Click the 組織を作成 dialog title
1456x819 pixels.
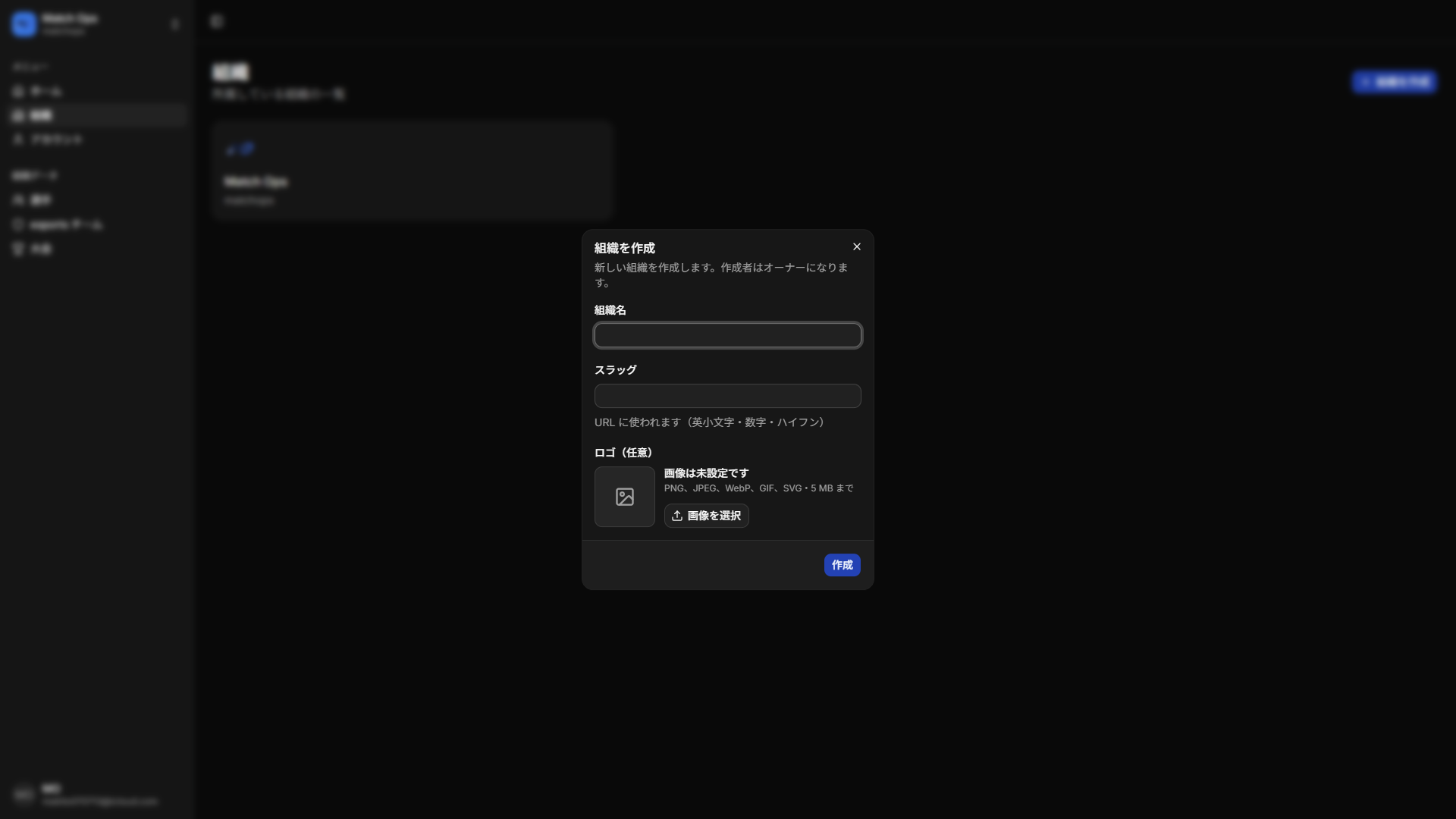click(x=625, y=248)
